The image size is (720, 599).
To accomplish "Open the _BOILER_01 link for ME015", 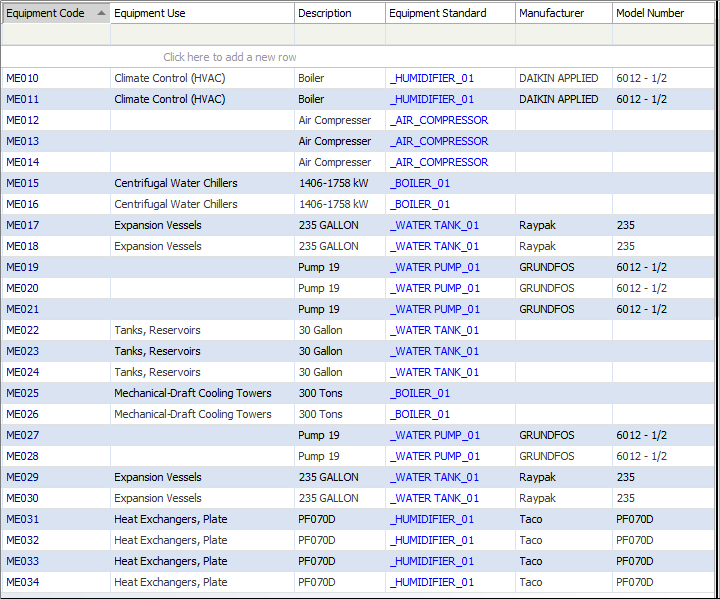I will 420,183.
